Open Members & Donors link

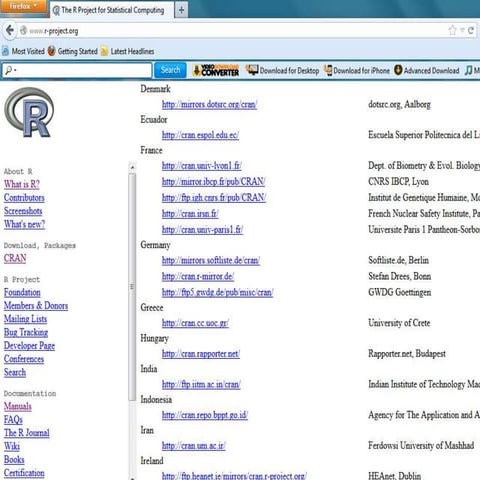coord(36,306)
